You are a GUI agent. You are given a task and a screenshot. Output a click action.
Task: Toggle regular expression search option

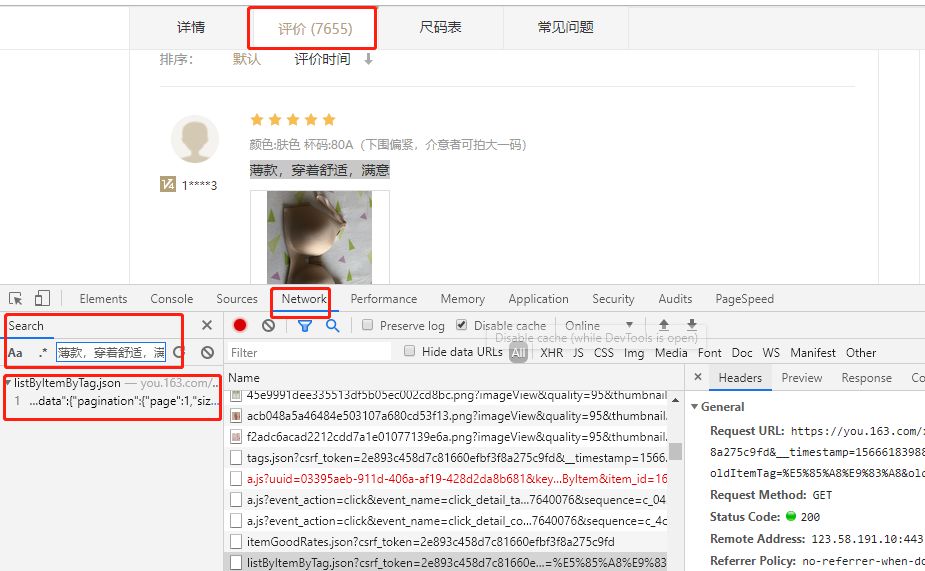[42, 353]
